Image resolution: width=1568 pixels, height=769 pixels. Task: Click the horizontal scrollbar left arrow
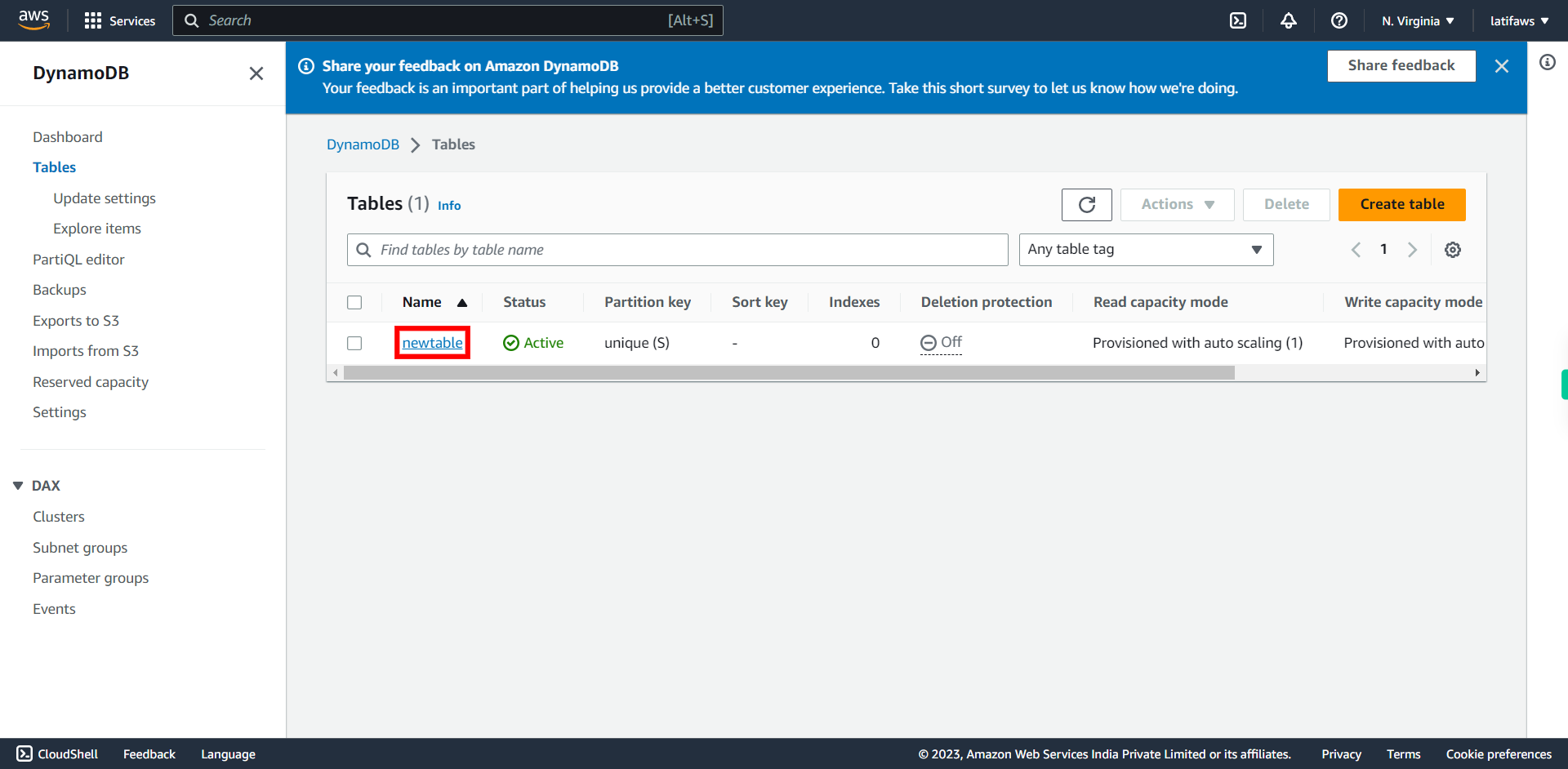click(336, 373)
